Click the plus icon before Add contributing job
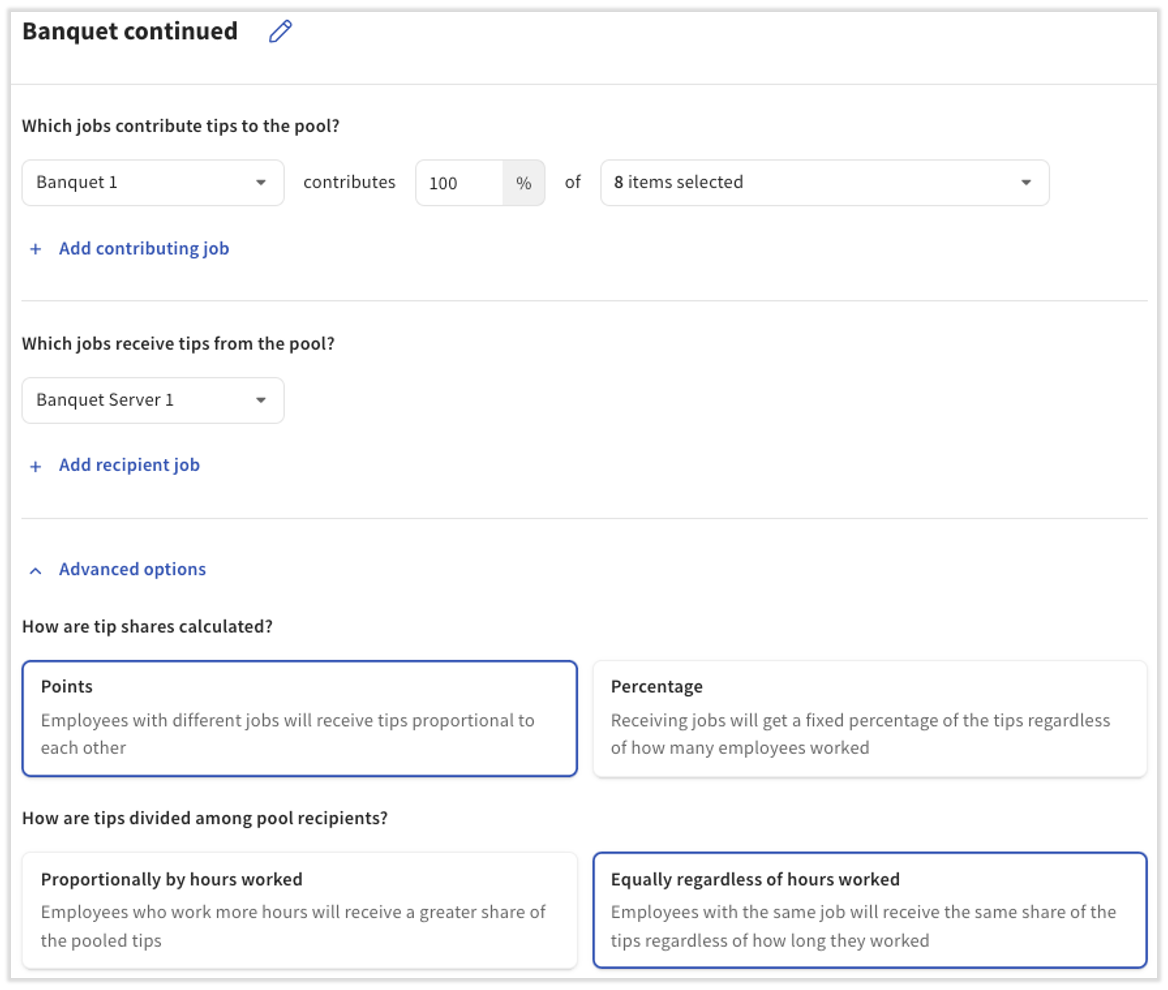Image resolution: width=1168 pixels, height=990 pixels. pos(36,249)
